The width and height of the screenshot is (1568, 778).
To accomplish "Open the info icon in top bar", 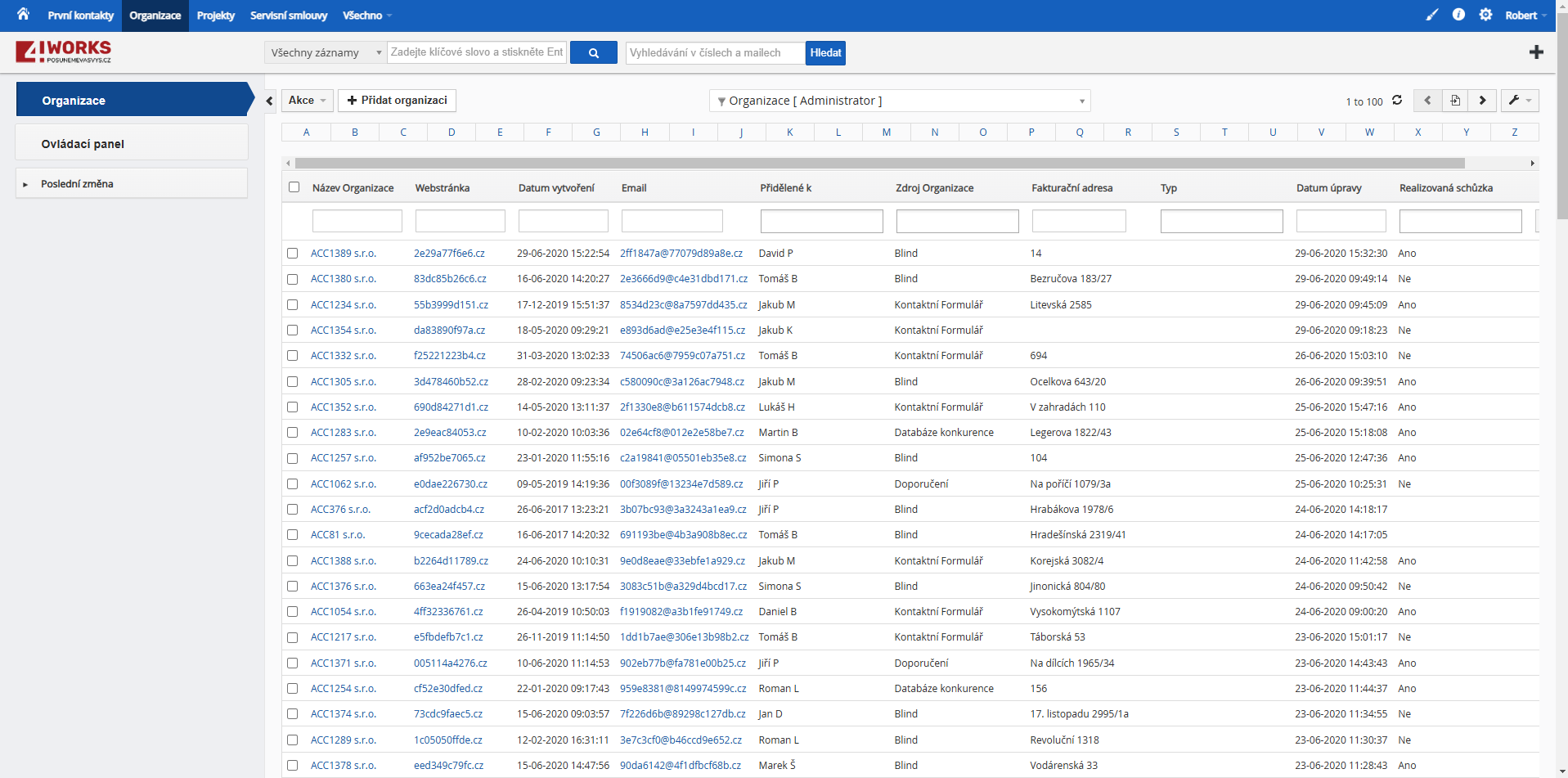I will point(1458,15).
